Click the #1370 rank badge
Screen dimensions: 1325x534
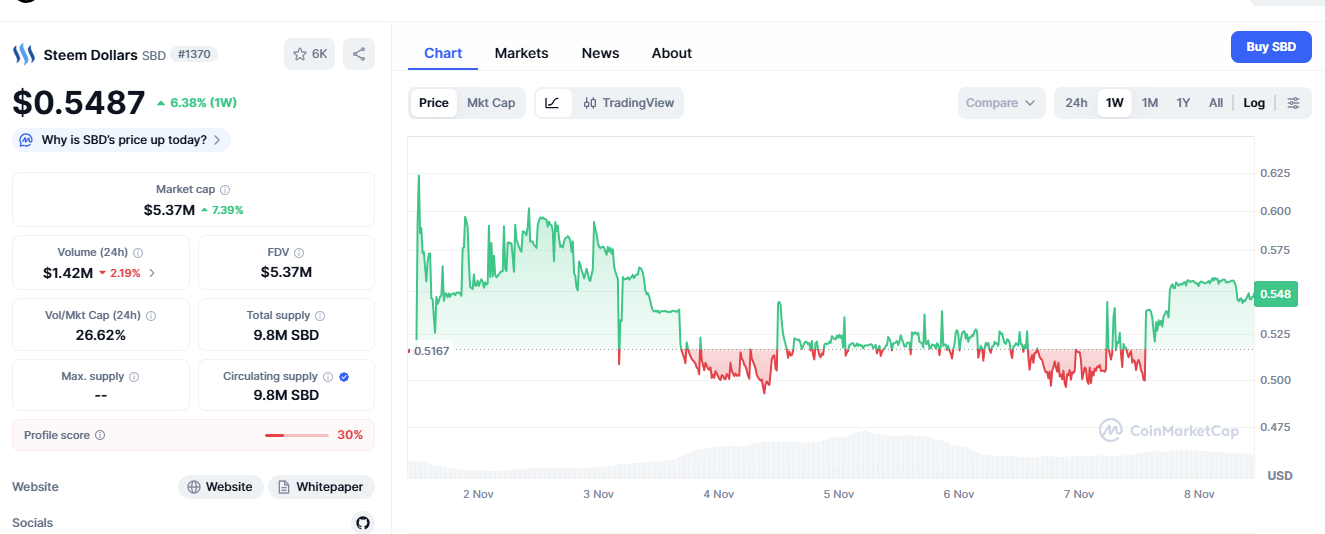point(195,54)
